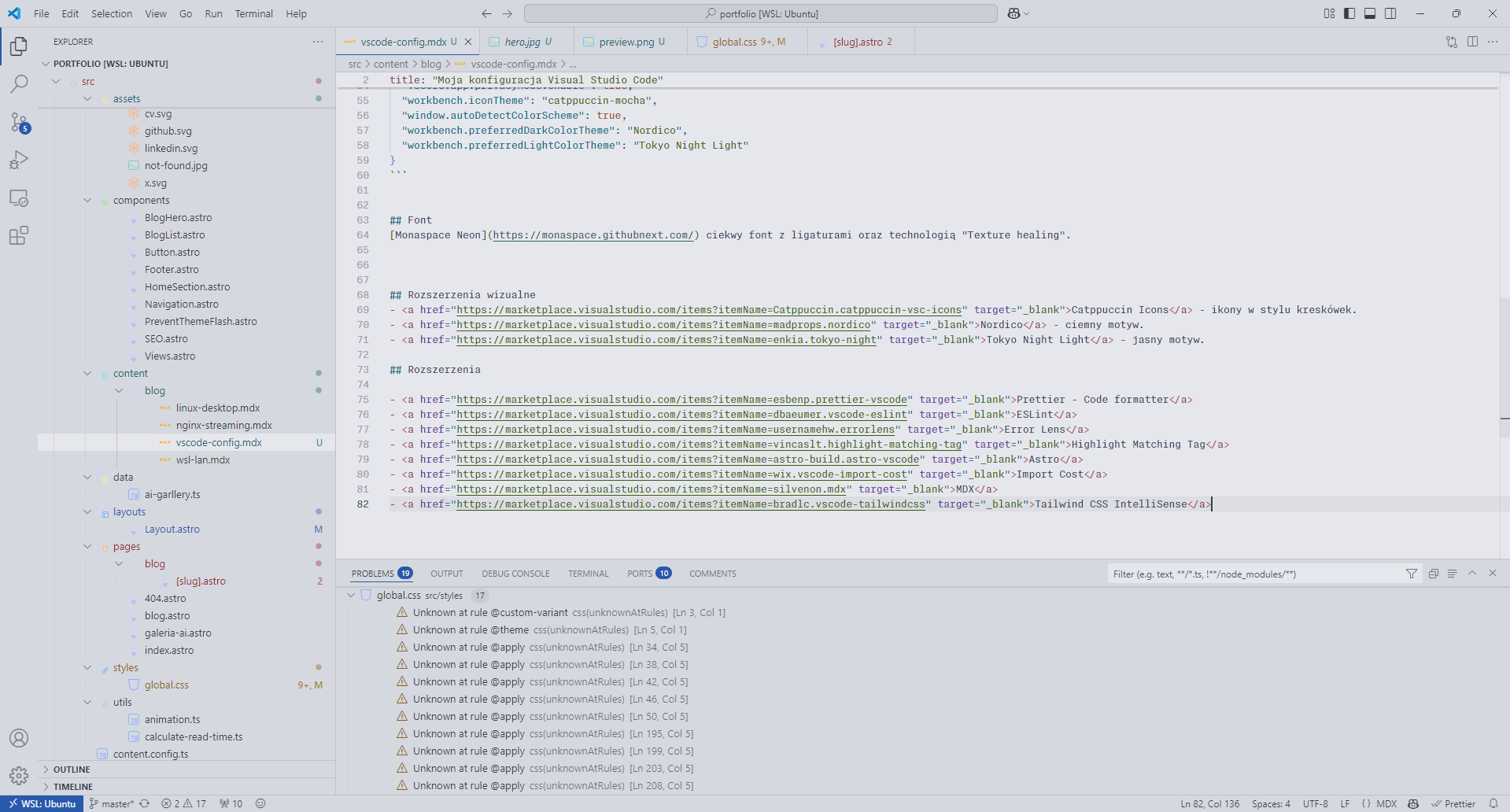Open the monaspace.githubnext.com link
This screenshot has width=1510, height=812.
pyautogui.click(x=593, y=235)
